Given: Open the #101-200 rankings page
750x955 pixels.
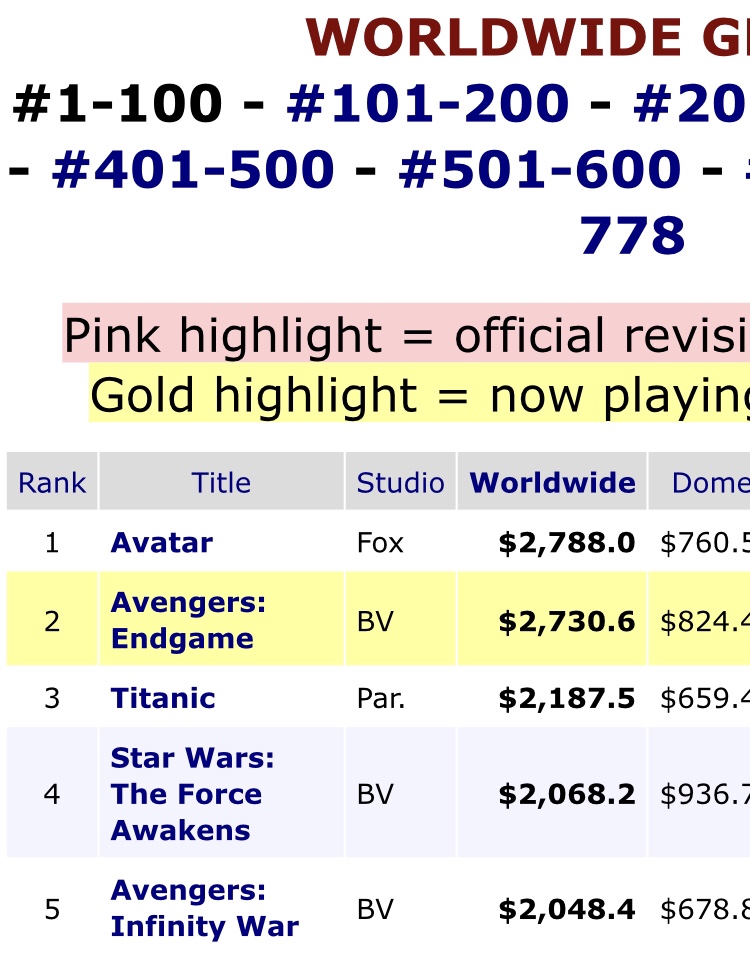Looking at the screenshot, I should (x=428, y=104).
